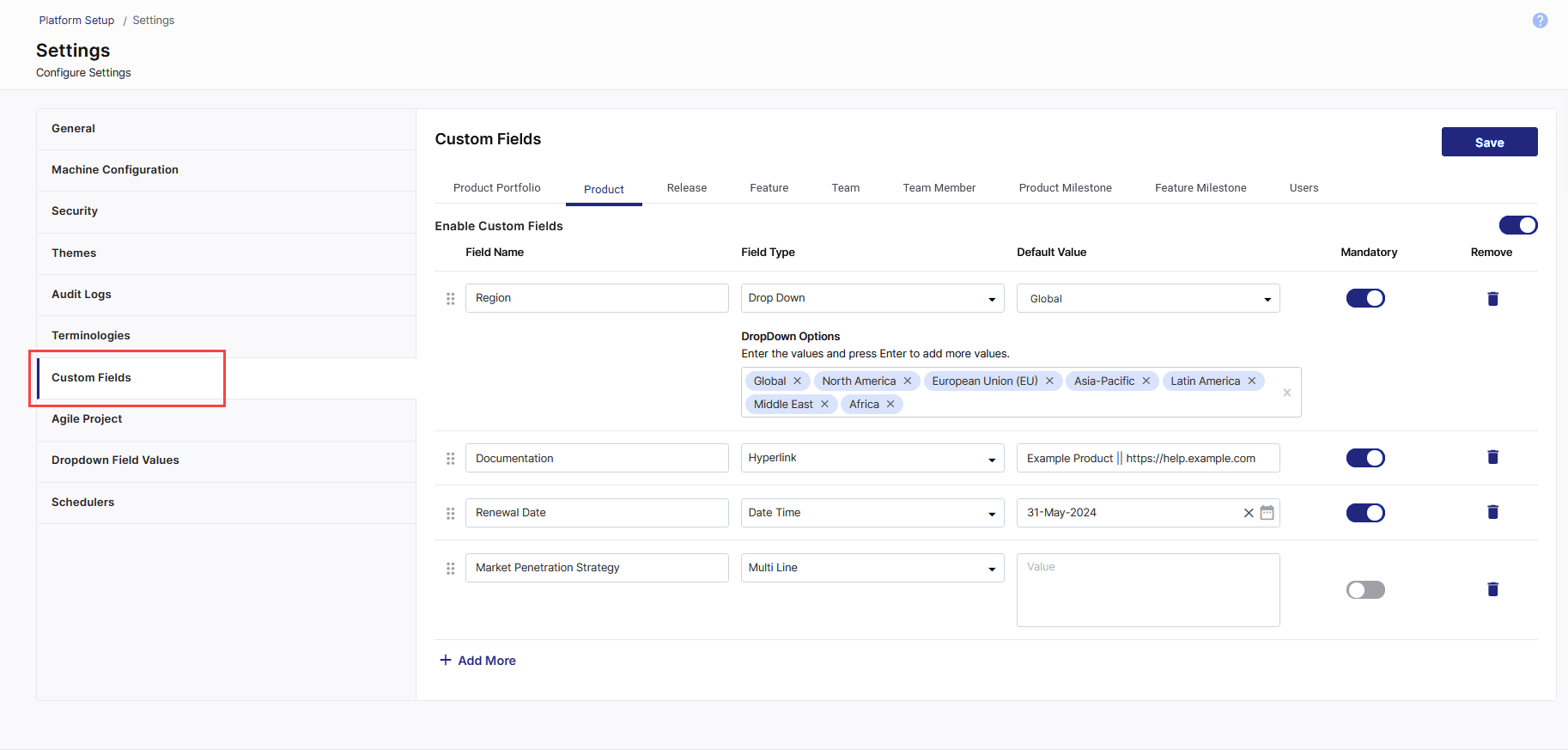Viewport: 1568px width, 750px height.
Task: Remove the North America option chip
Action: click(908, 381)
